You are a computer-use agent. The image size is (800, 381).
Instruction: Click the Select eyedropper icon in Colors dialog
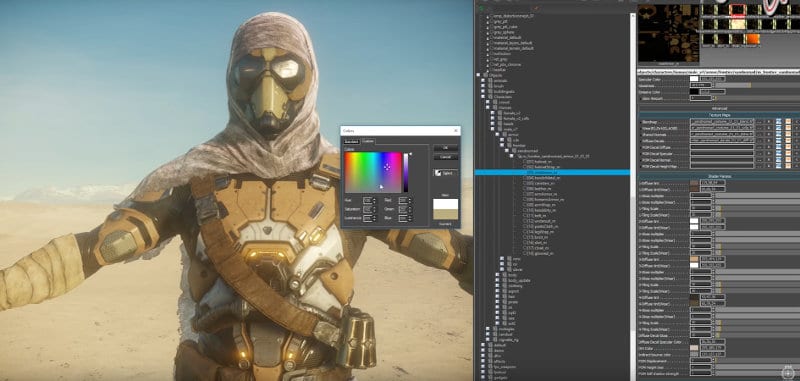(x=438, y=173)
